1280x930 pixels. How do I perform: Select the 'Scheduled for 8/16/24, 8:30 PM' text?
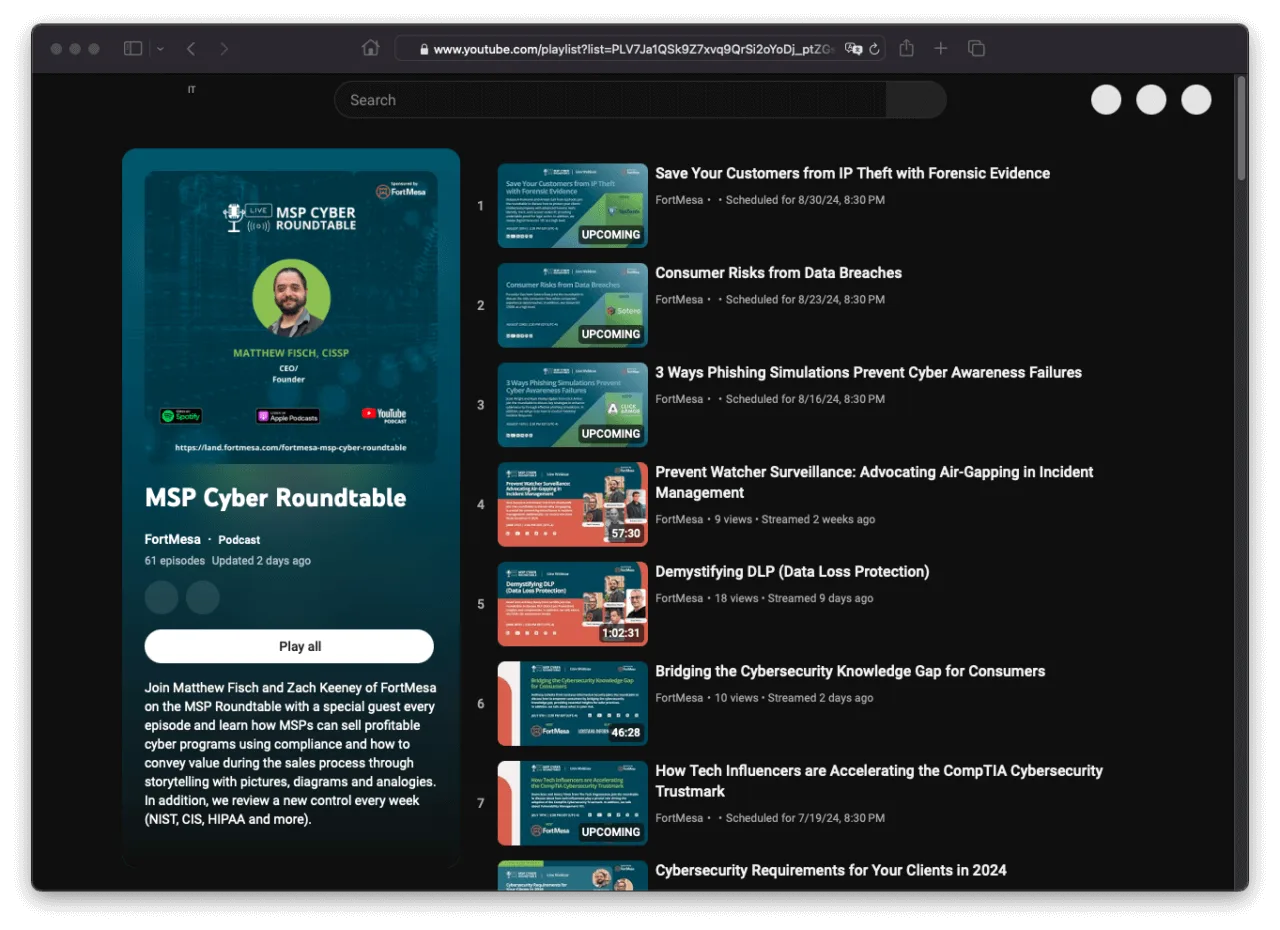(x=805, y=399)
